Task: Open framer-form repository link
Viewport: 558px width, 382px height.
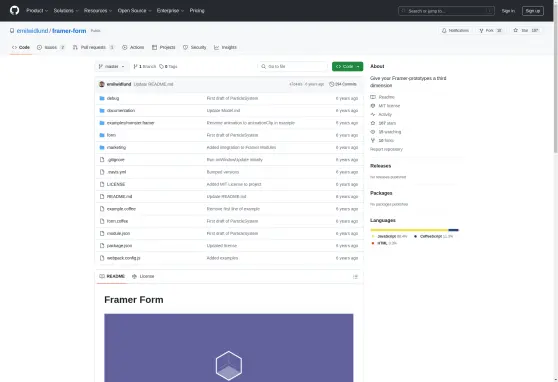Action: [69, 31]
